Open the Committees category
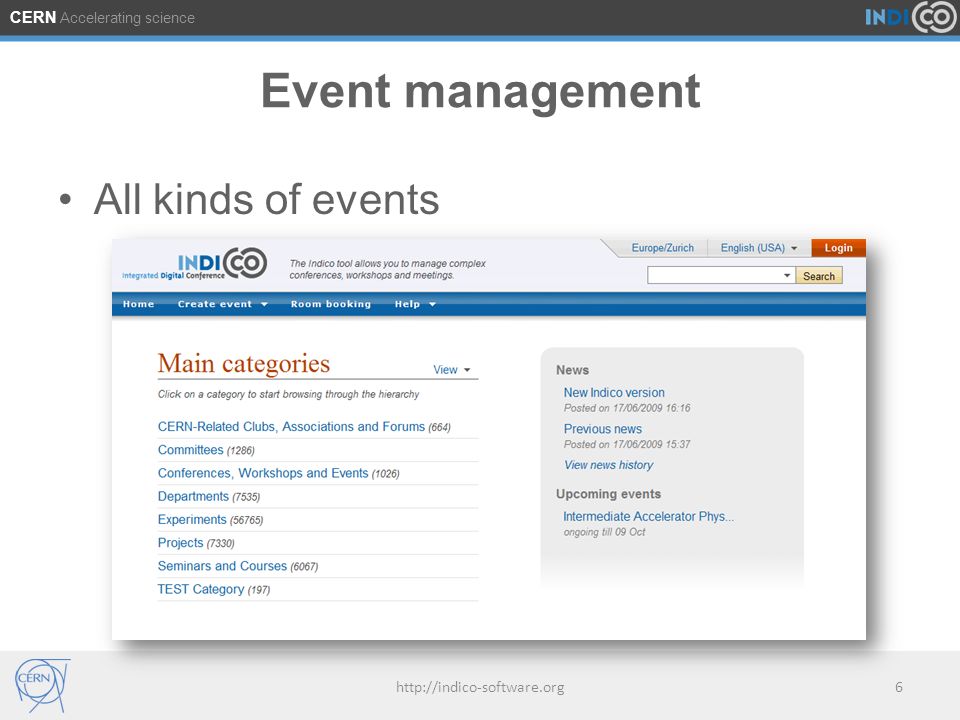960x720 pixels. 190,450
